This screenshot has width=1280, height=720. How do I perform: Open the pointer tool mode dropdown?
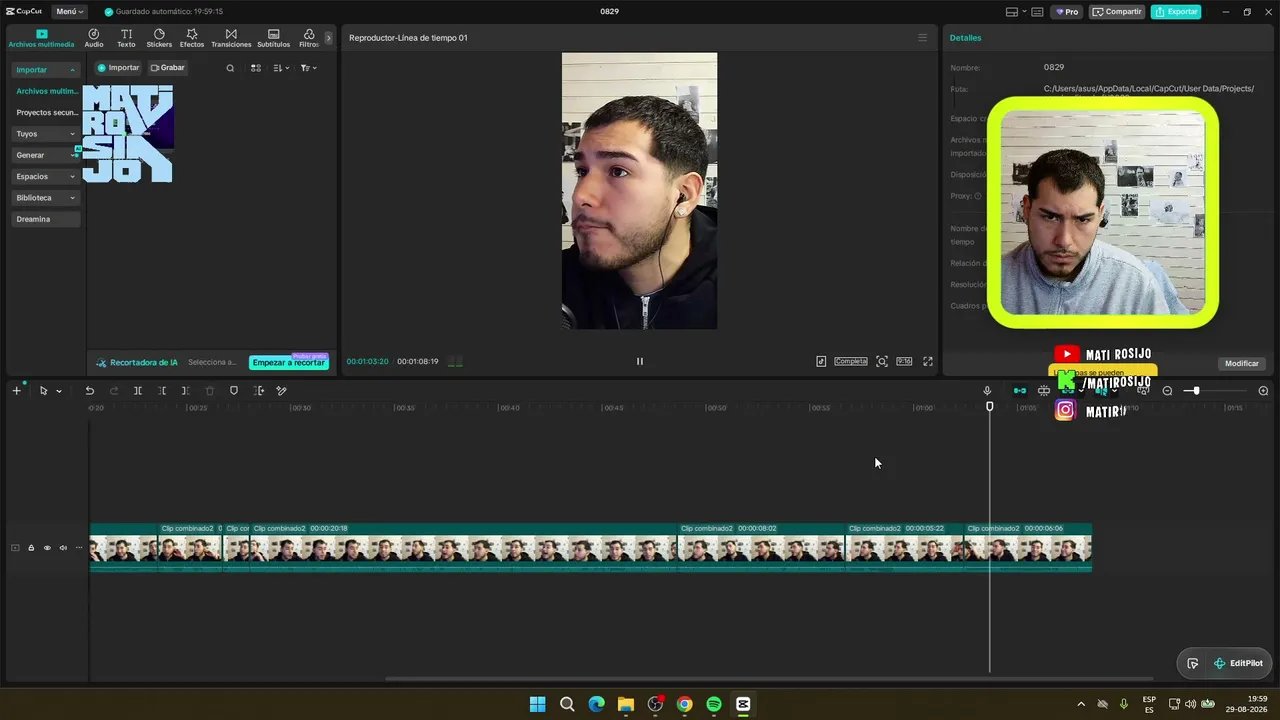pos(59,391)
